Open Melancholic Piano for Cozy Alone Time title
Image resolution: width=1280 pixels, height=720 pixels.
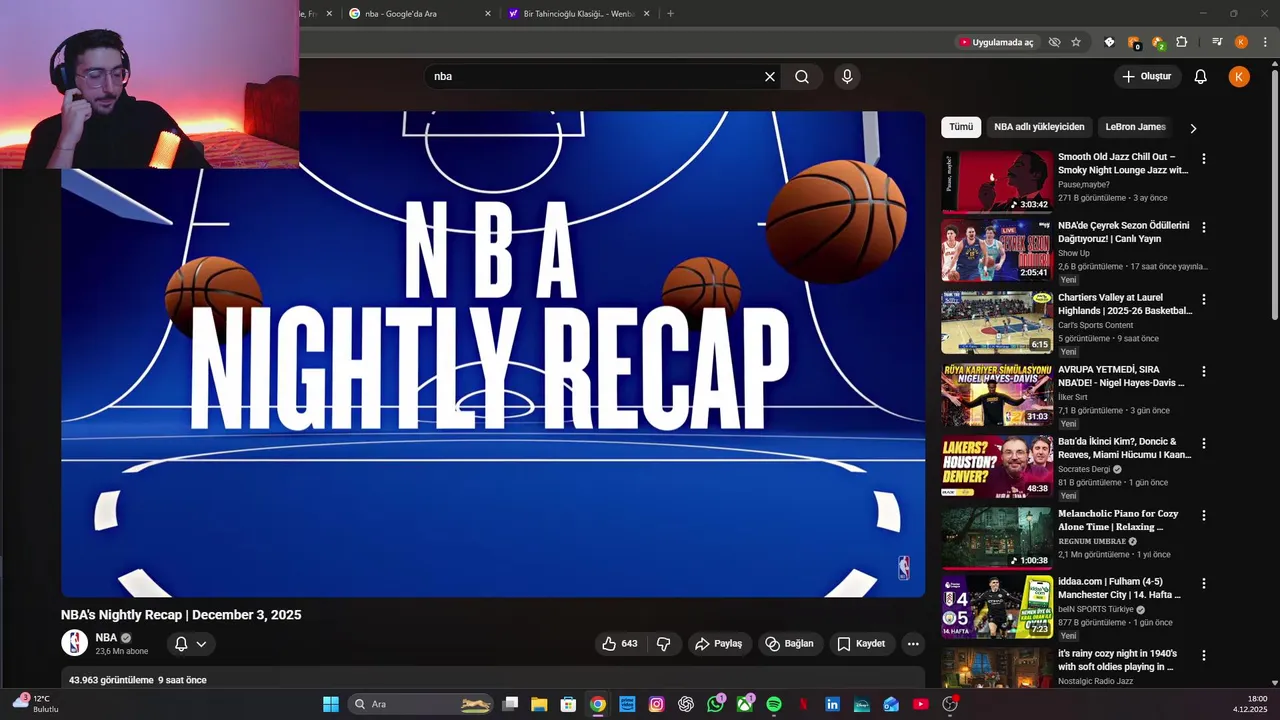click(1118, 520)
